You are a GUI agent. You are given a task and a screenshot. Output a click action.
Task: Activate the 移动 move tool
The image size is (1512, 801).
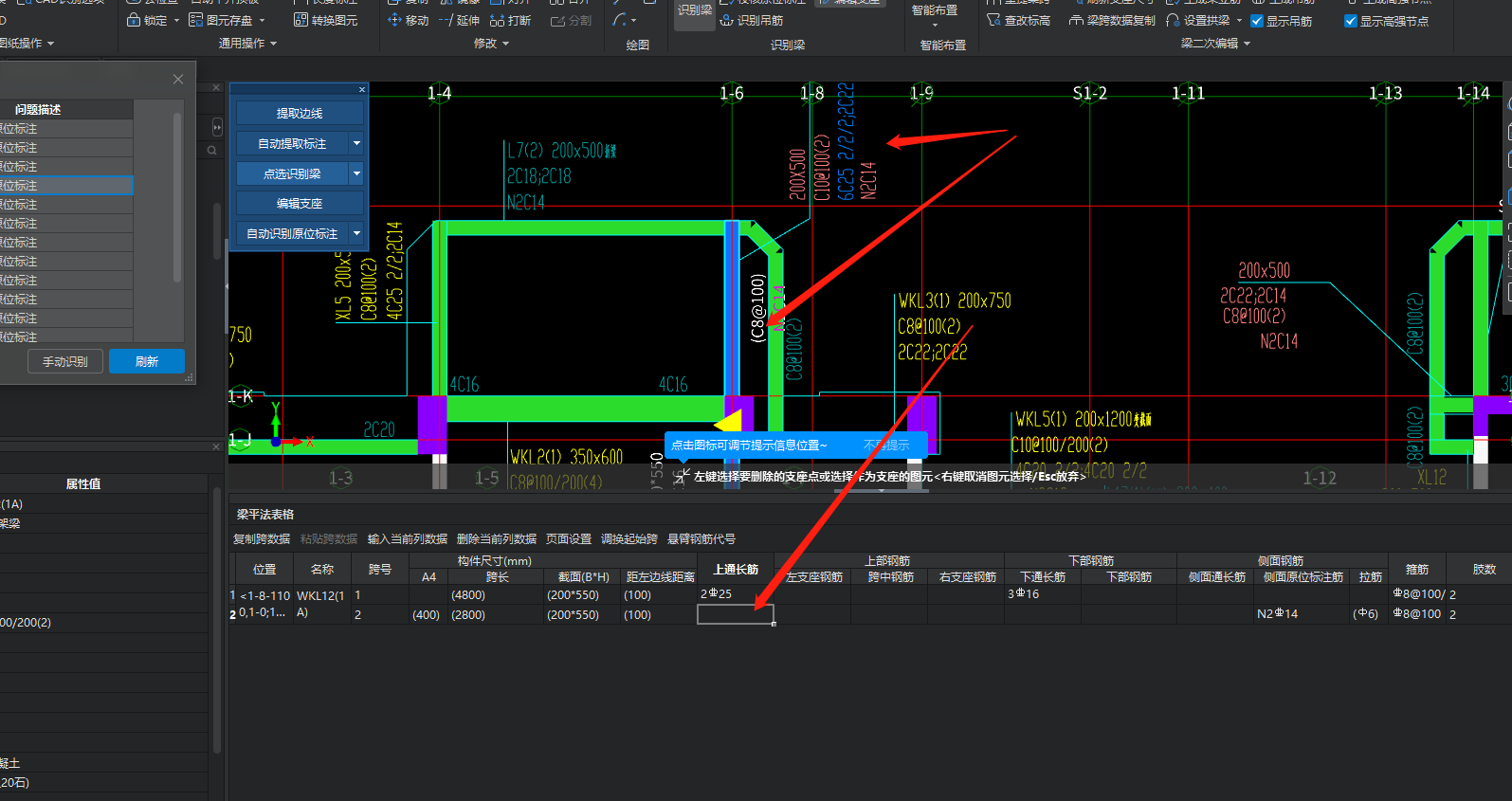tap(408, 20)
